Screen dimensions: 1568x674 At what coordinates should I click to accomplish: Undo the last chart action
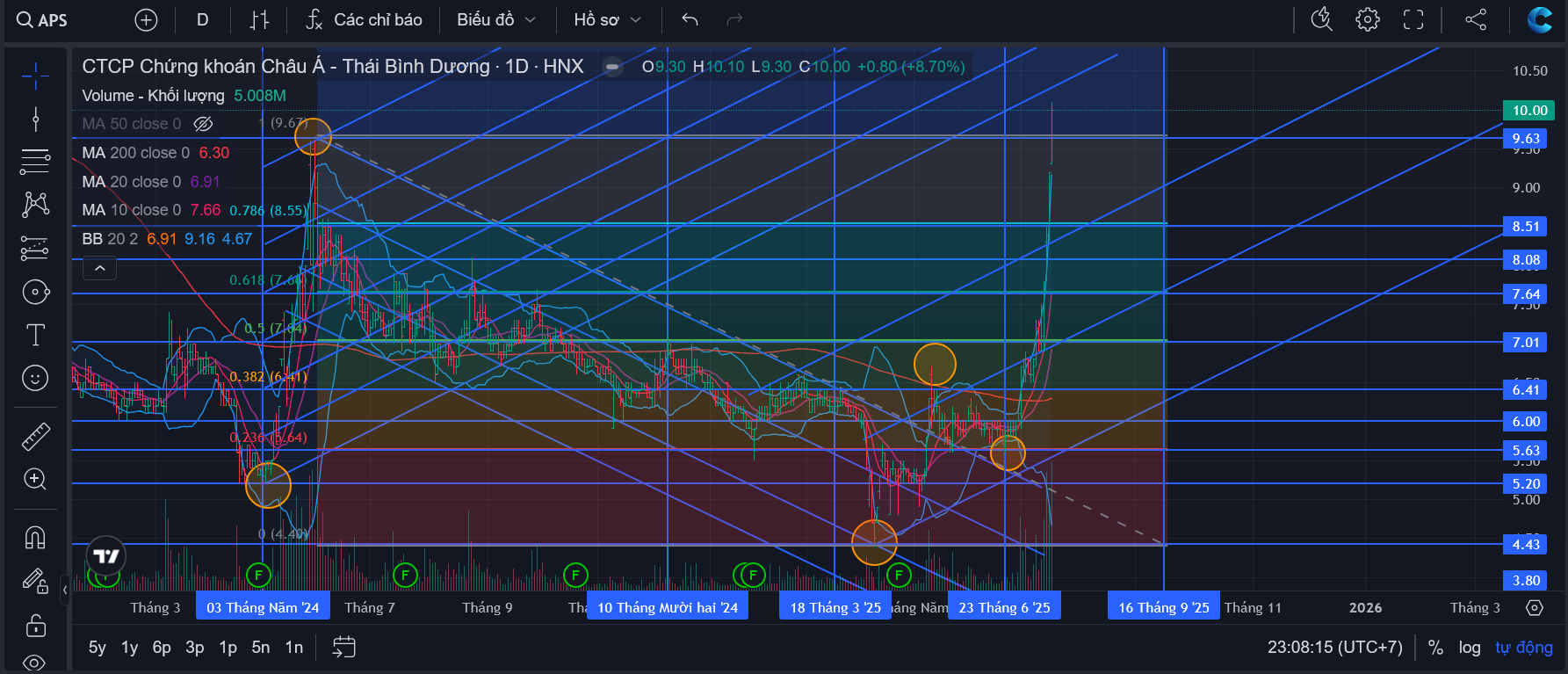click(690, 20)
